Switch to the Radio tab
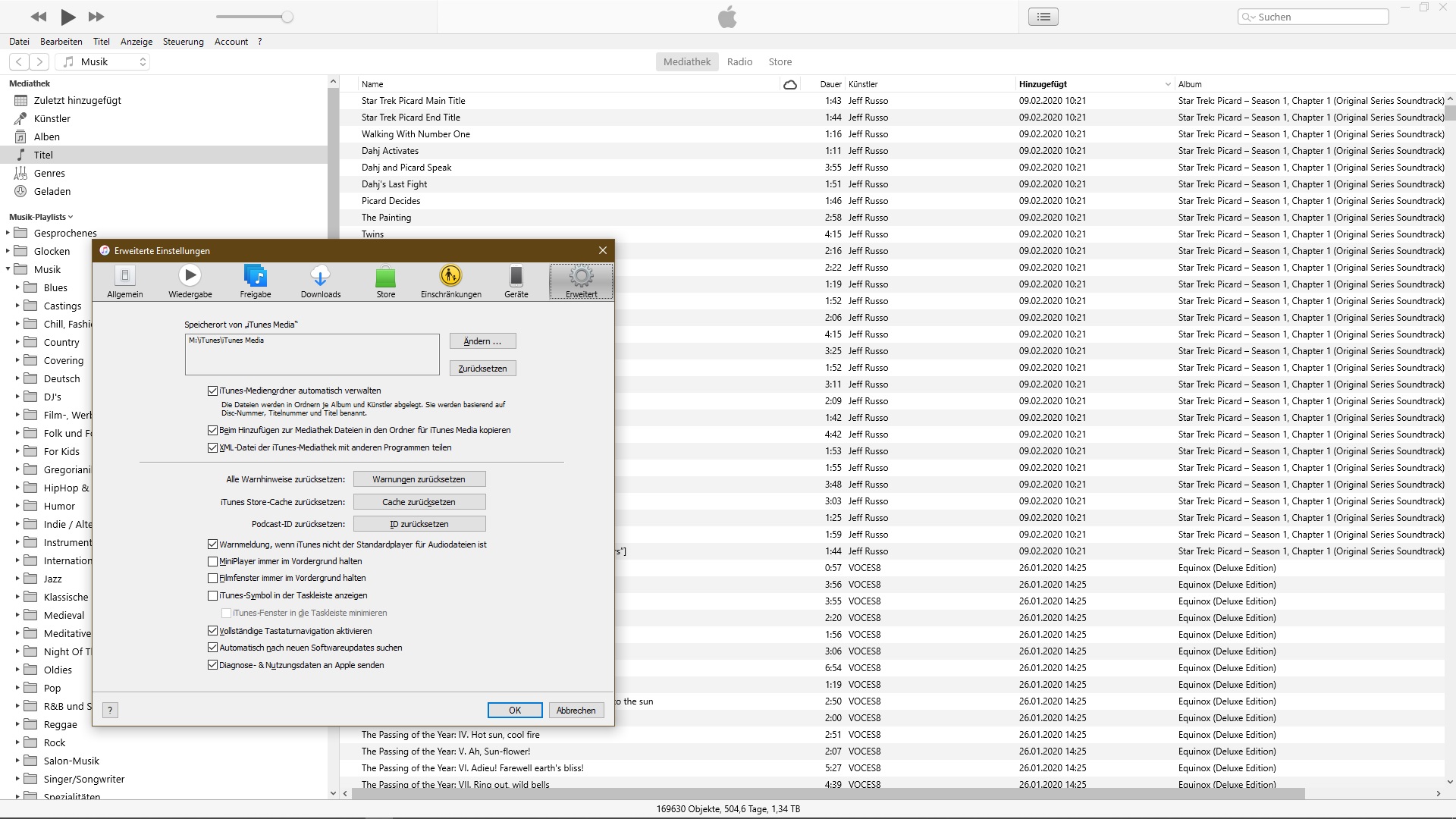This screenshot has height=819, width=1456. (x=739, y=62)
